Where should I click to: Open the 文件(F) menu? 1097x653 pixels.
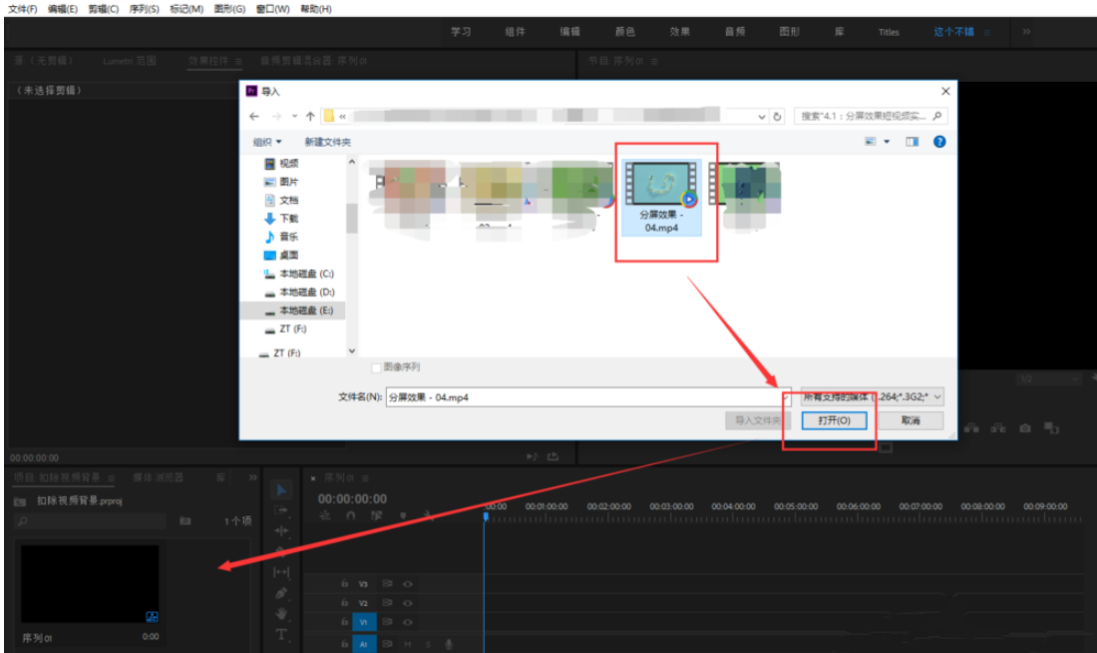(x=22, y=9)
